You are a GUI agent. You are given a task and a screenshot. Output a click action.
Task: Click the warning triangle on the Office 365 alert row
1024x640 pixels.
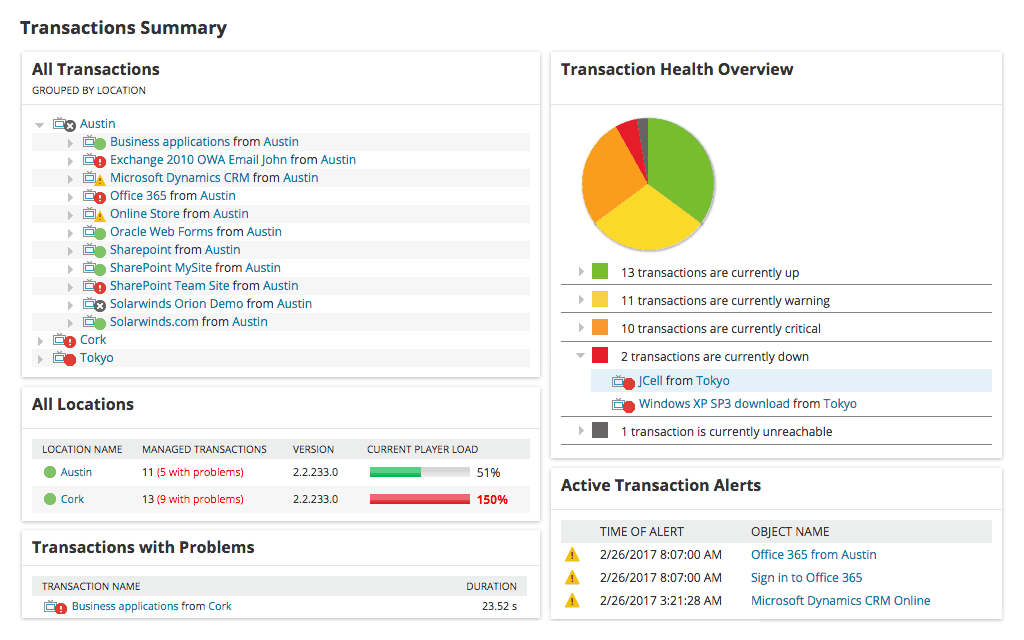[573, 554]
